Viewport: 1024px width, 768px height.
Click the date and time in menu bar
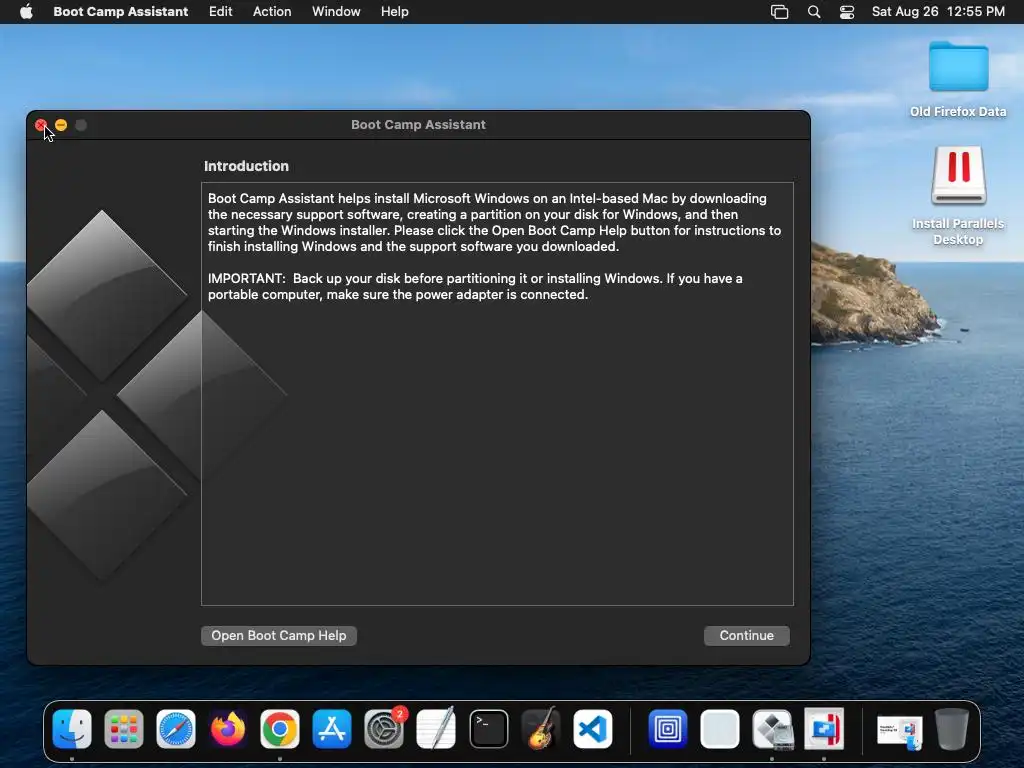(938, 12)
